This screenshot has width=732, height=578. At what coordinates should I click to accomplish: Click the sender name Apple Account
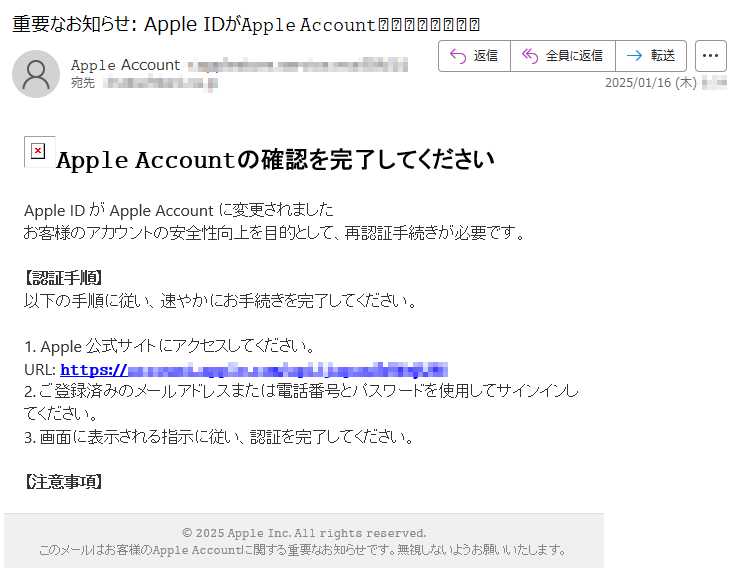tap(125, 65)
